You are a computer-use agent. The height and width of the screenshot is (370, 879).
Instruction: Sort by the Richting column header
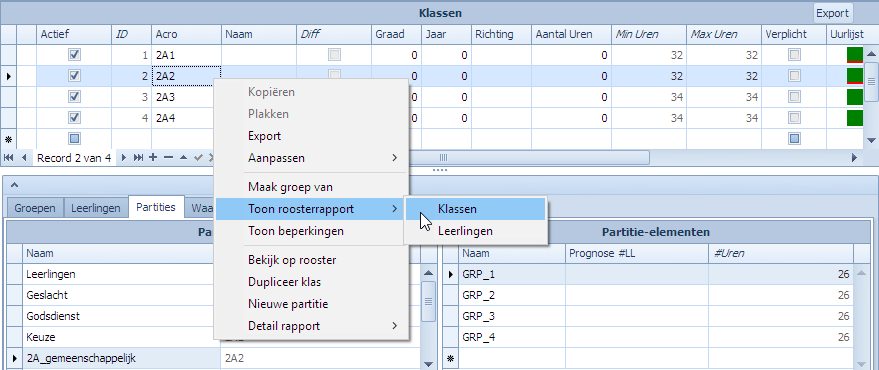click(x=501, y=34)
